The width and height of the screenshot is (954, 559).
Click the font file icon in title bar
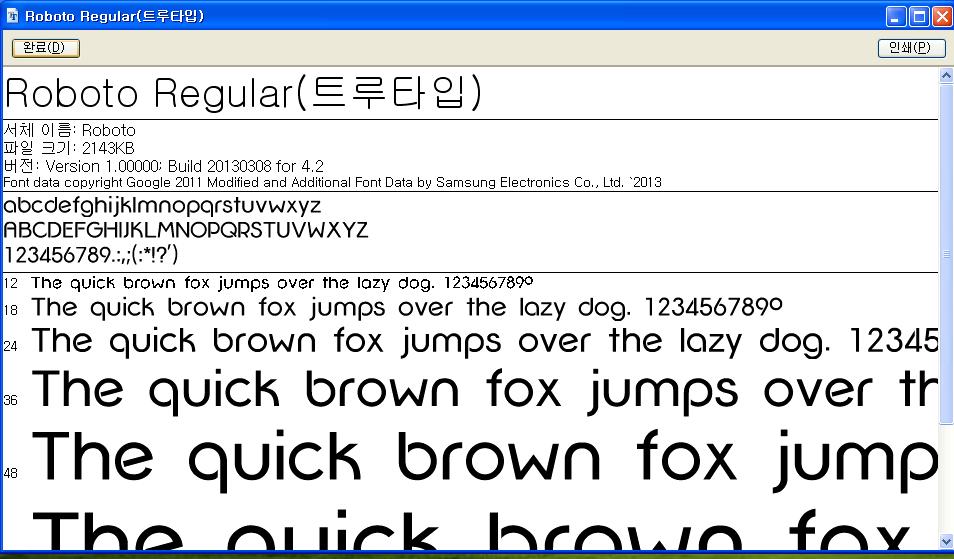[11, 16]
